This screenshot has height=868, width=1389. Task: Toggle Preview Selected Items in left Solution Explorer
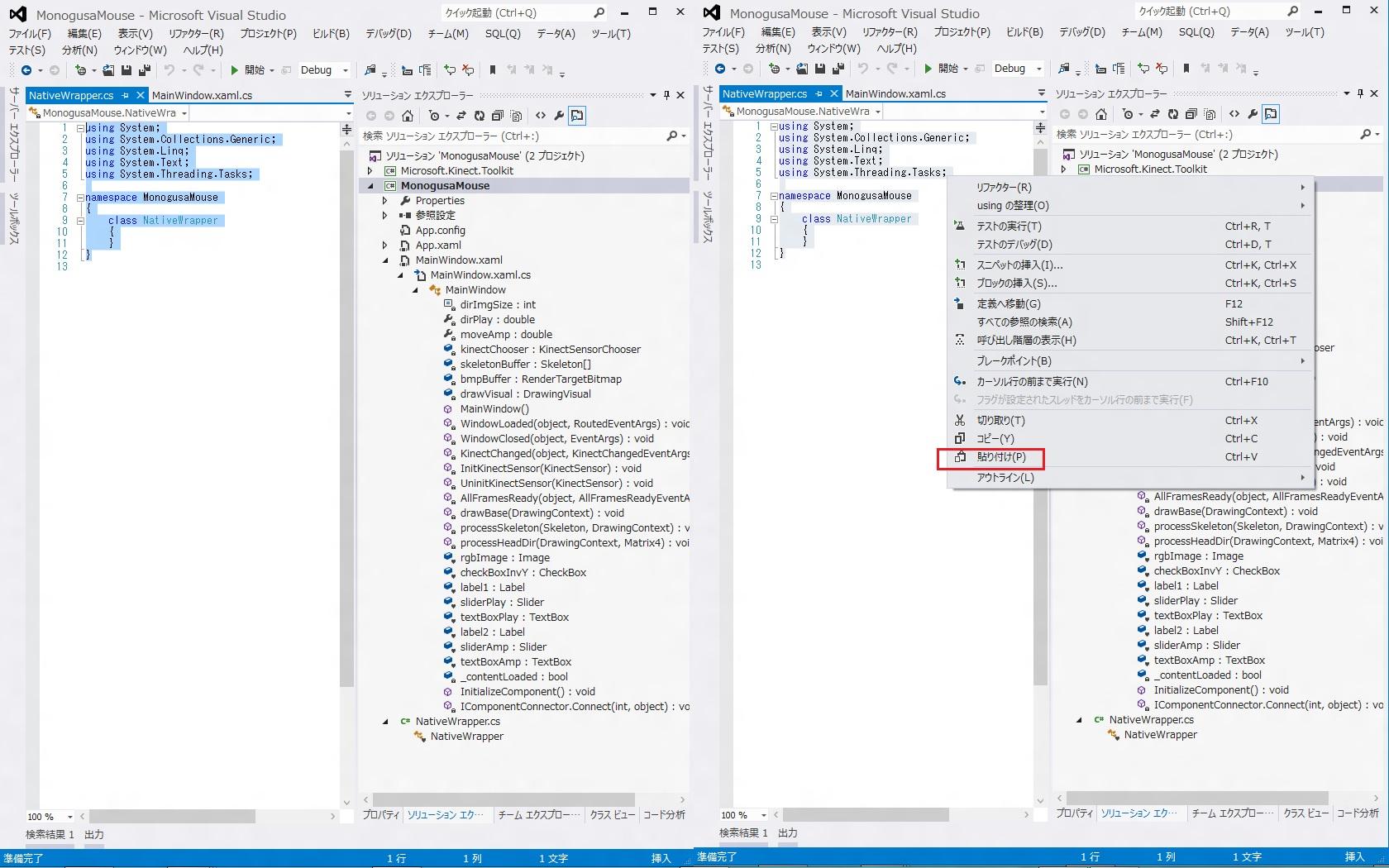point(577,116)
